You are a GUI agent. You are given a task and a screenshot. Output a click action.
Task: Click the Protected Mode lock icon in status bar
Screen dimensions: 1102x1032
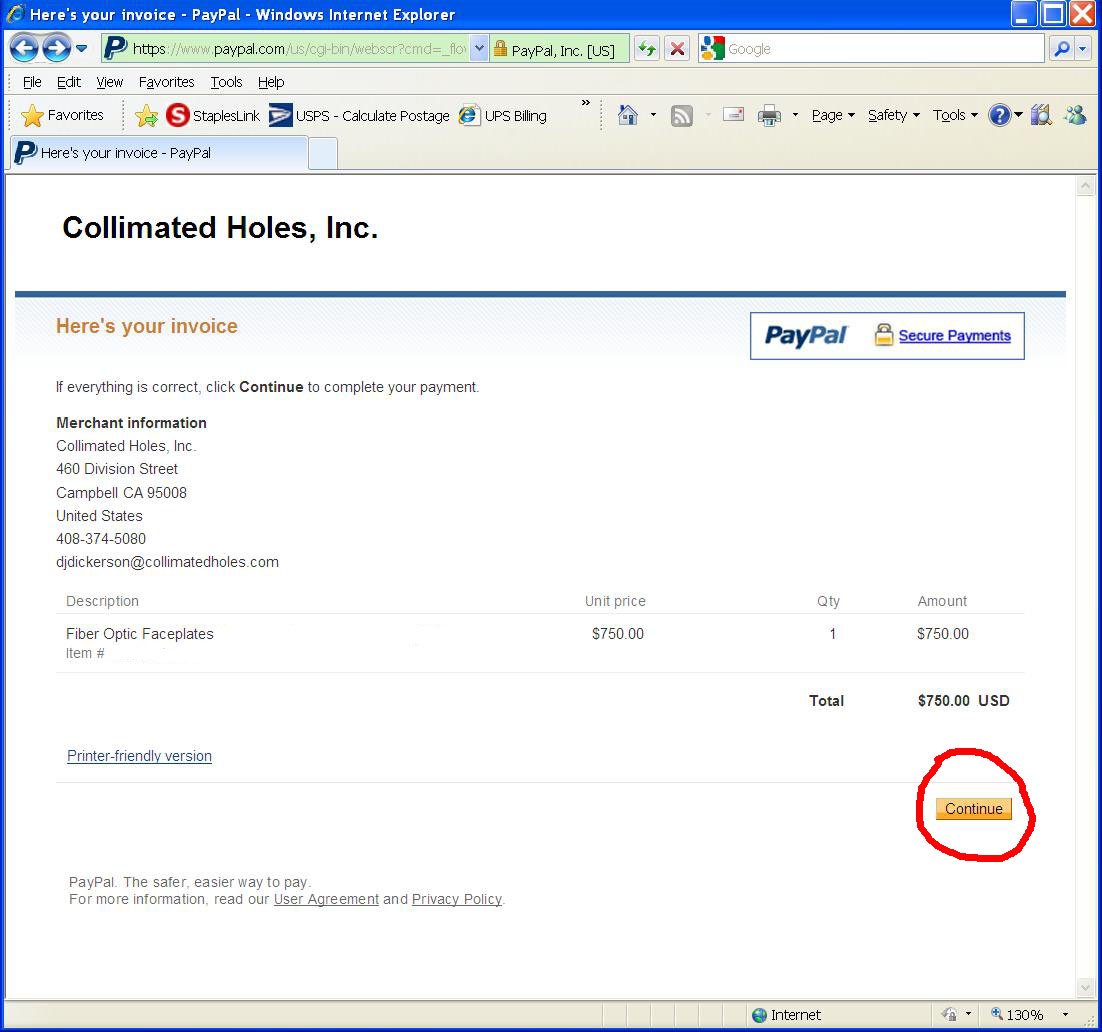pos(949,1014)
